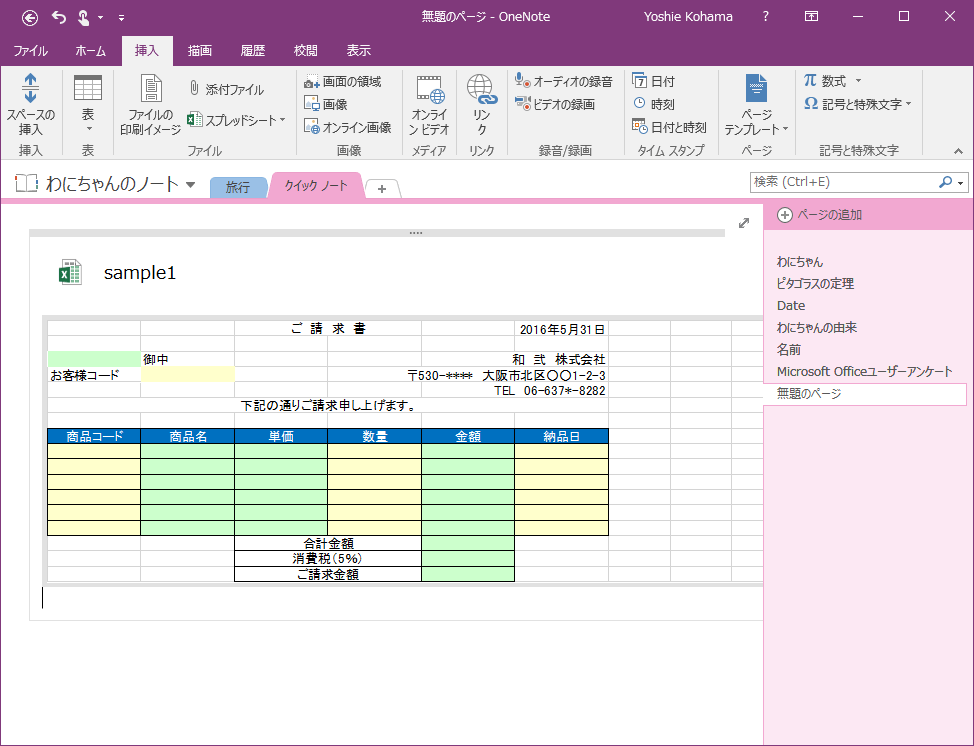Click ページの追加 button
Viewport: 974px width, 746px height.
click(x=819, y=215)
